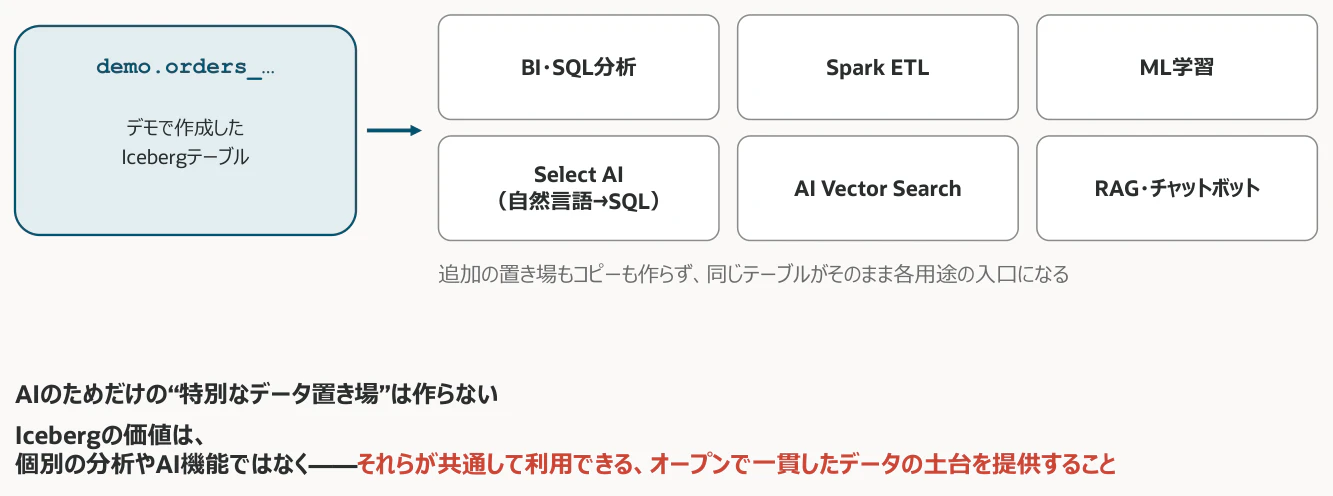
Task: Click the arrow pointing to use cases
Action: click(394, 130)
